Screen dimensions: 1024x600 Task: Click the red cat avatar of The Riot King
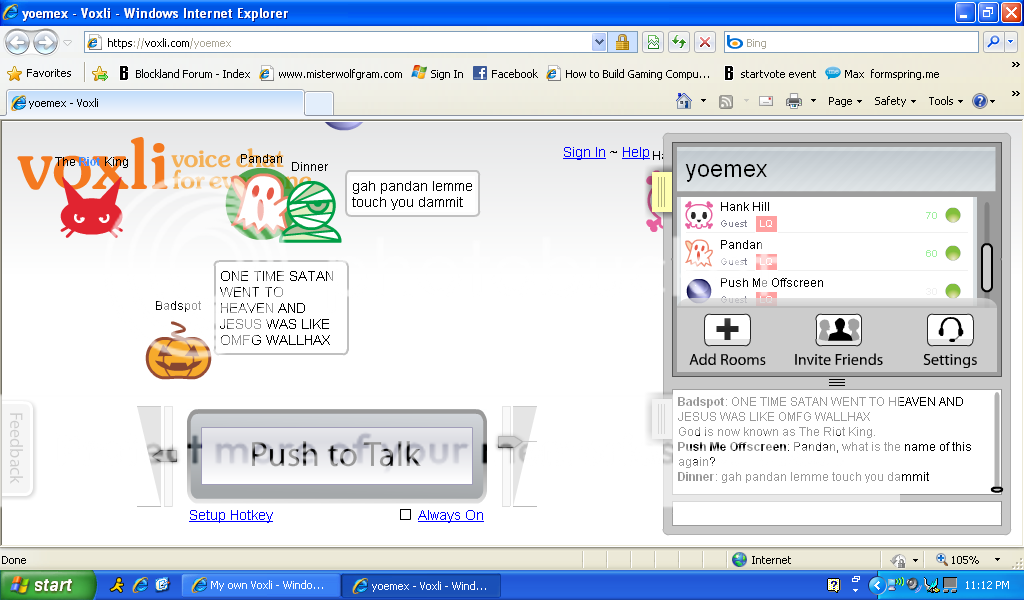tap(92, 209)
